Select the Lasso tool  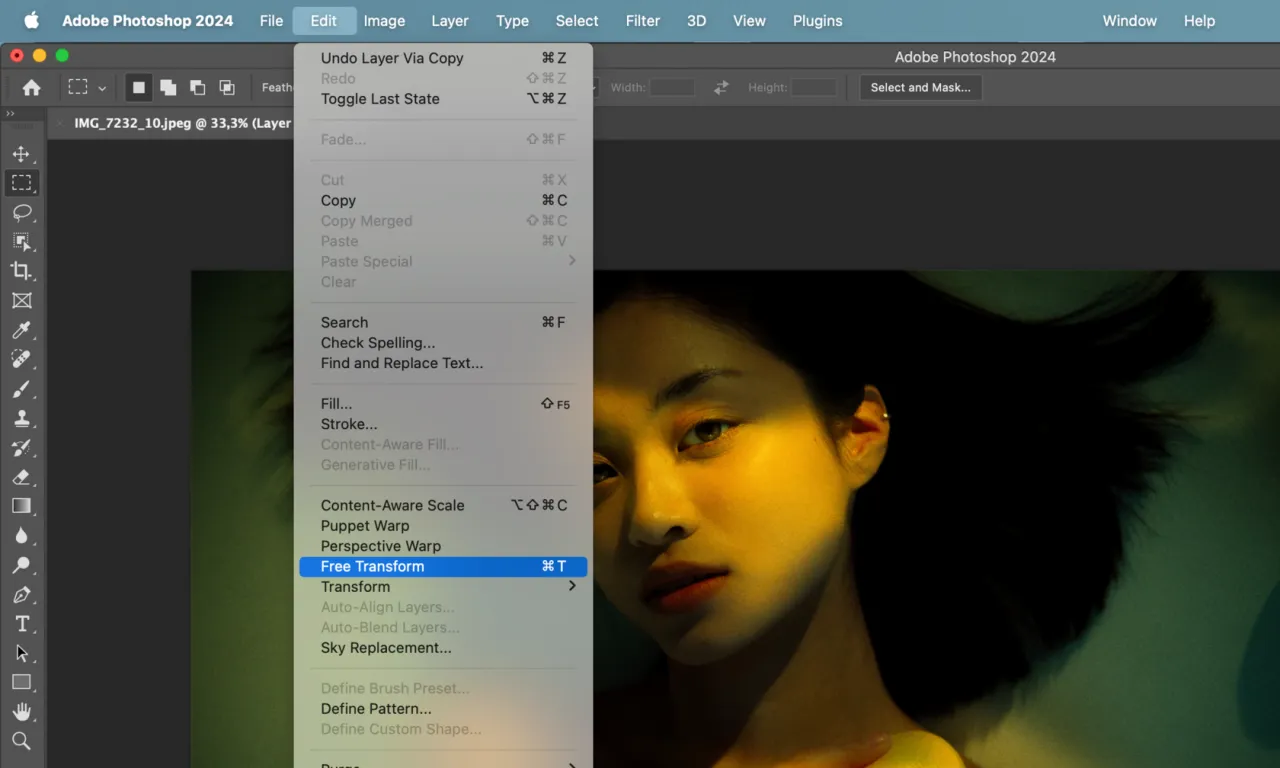click(21, 212)
